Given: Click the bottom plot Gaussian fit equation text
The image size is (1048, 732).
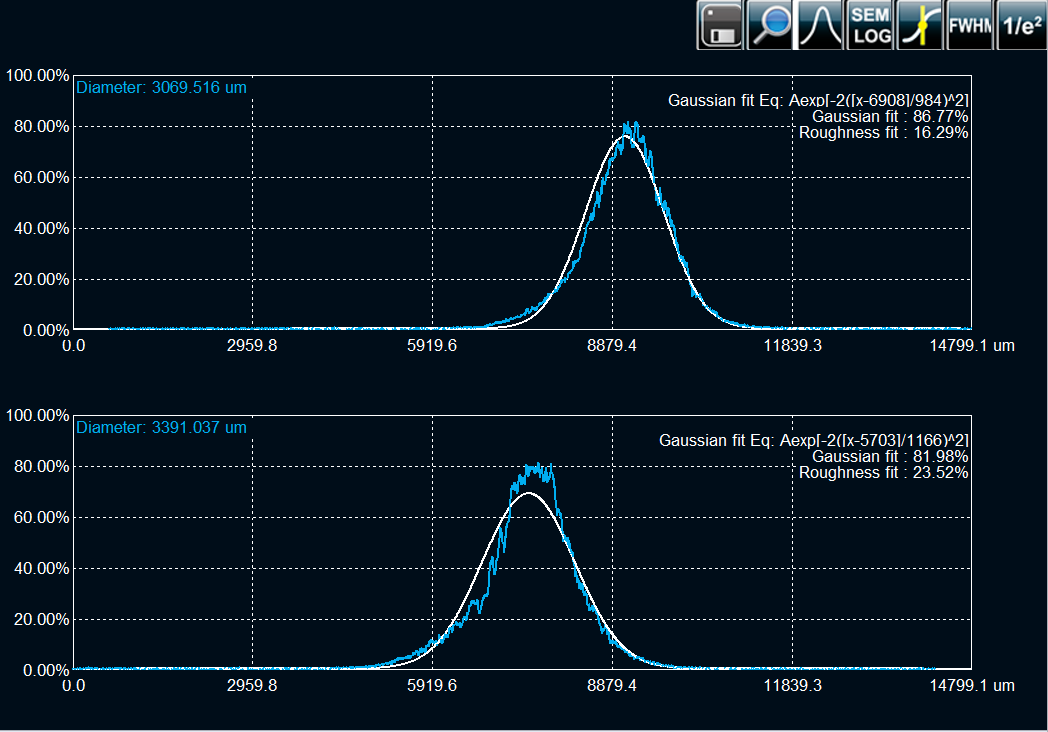Looking at the screenshot, I should (813, 440).
